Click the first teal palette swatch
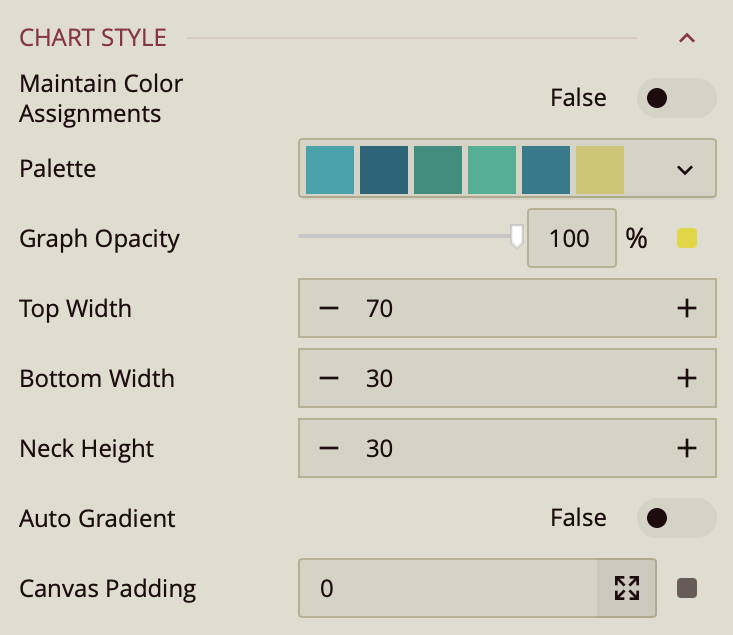The image size is (733, 635). click(330, 169)
